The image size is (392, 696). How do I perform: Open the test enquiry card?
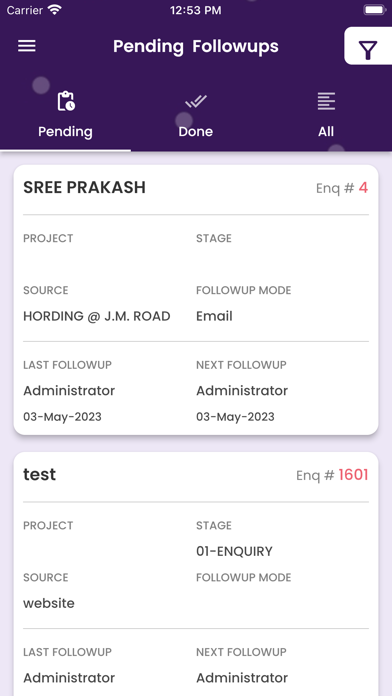point(196,574)
